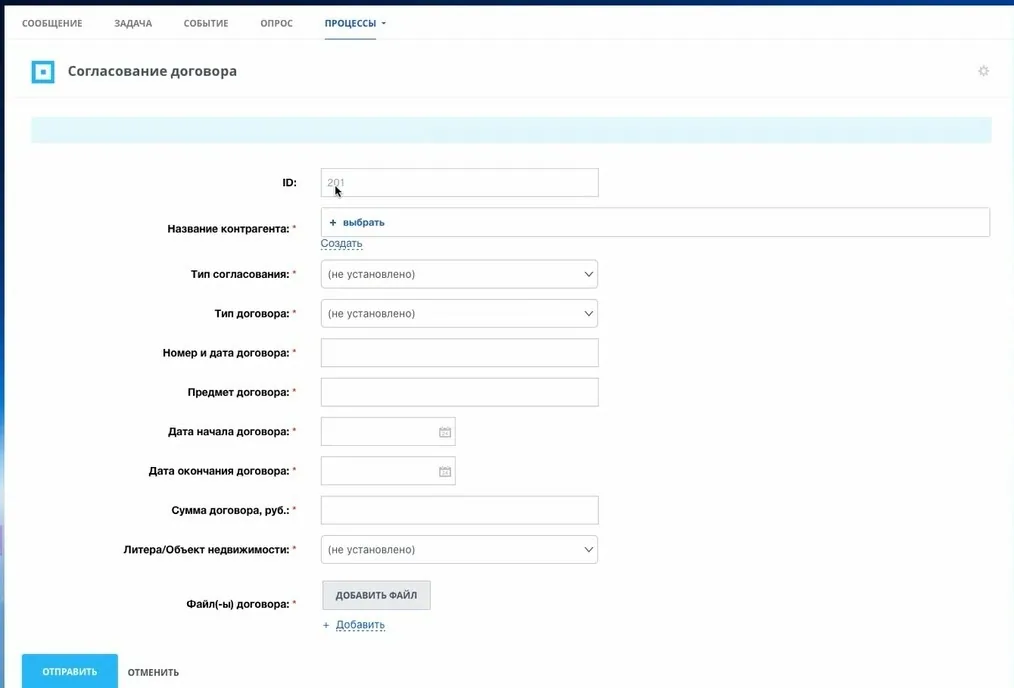Switch to the Задача tab
Viewport: 1014px width, 688px height.
(133, 23)
